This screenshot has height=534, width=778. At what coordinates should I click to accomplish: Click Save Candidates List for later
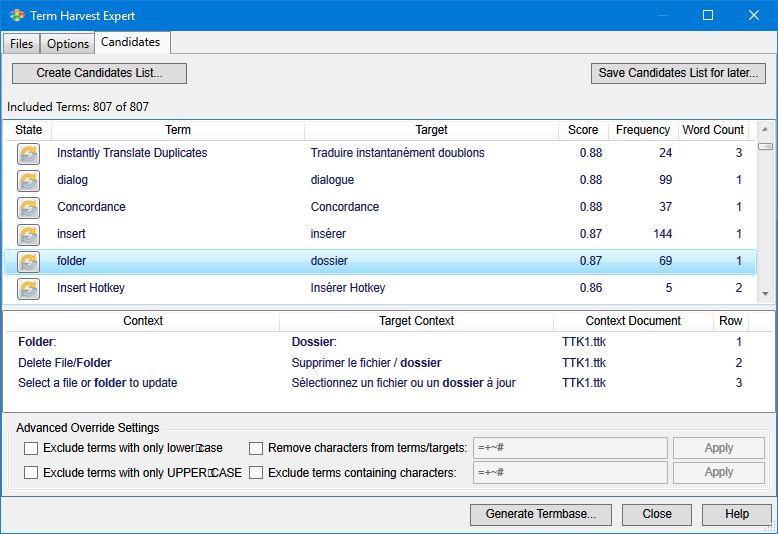coord(678,73)
